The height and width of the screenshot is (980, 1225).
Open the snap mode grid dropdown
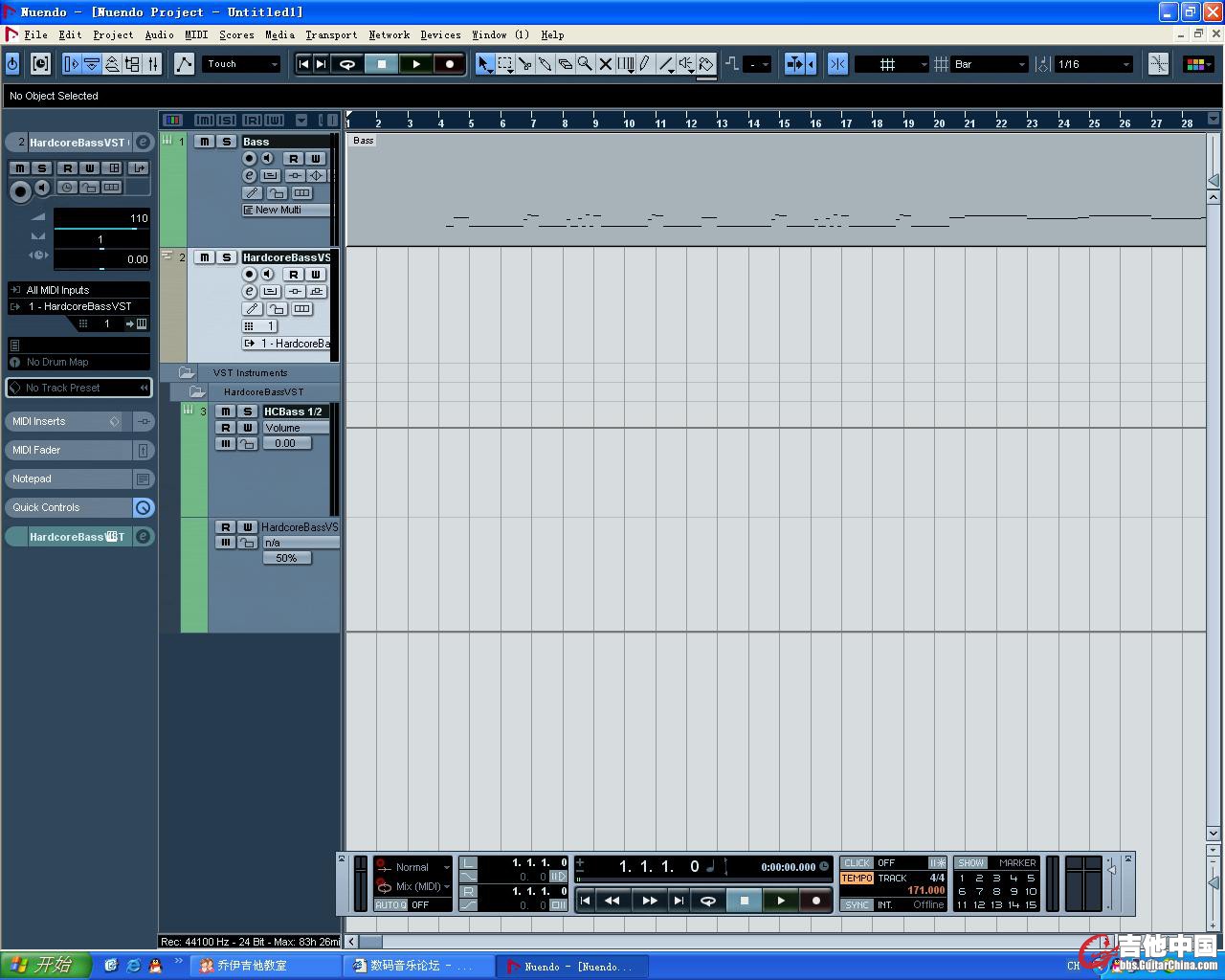coord(891,64)
